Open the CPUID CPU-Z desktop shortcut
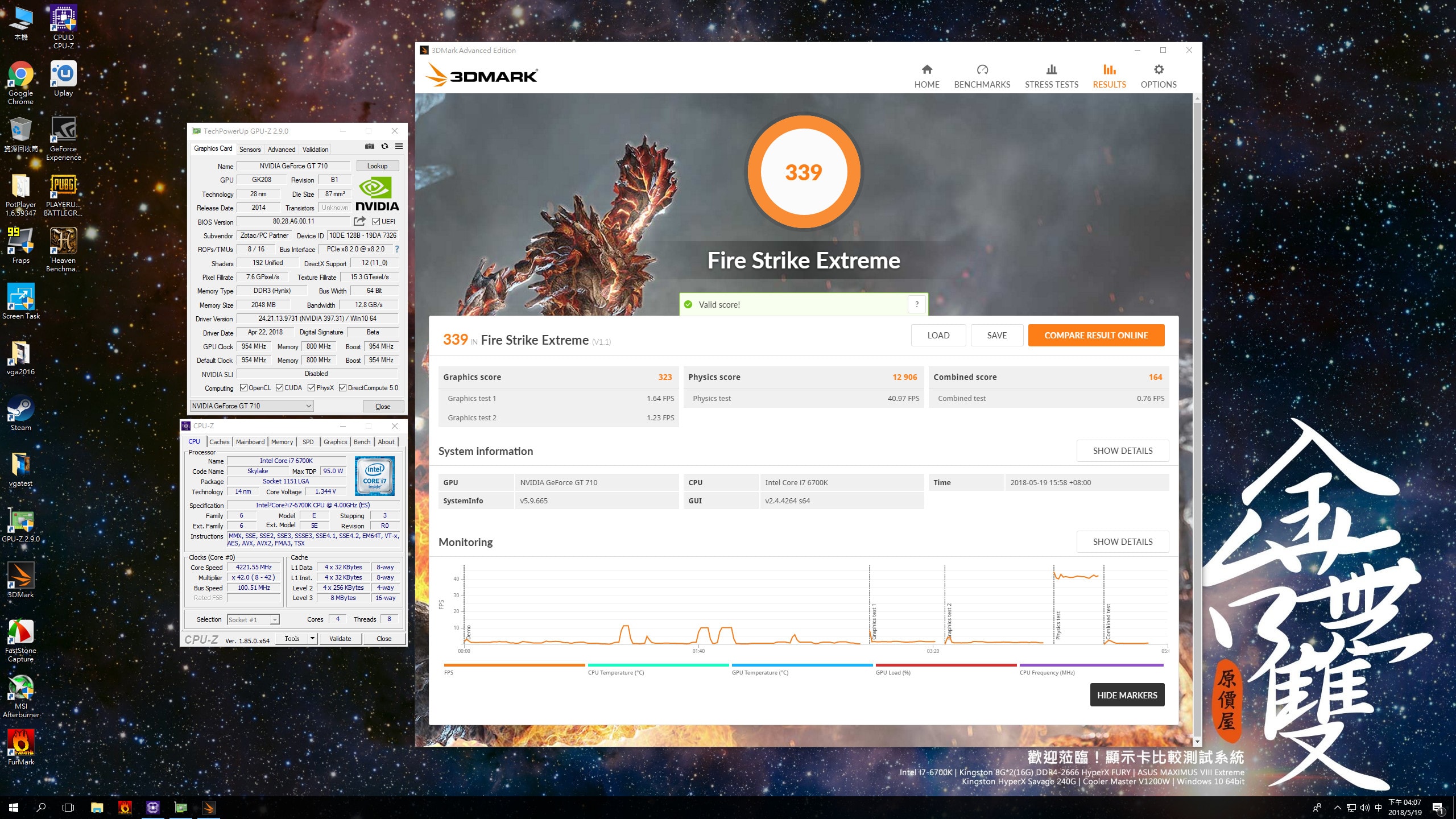 [64, 27]
